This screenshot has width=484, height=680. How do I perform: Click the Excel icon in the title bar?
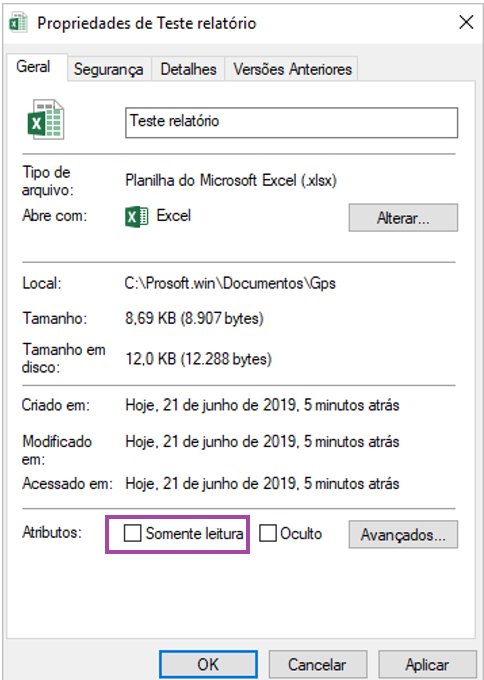click(18, 23)
